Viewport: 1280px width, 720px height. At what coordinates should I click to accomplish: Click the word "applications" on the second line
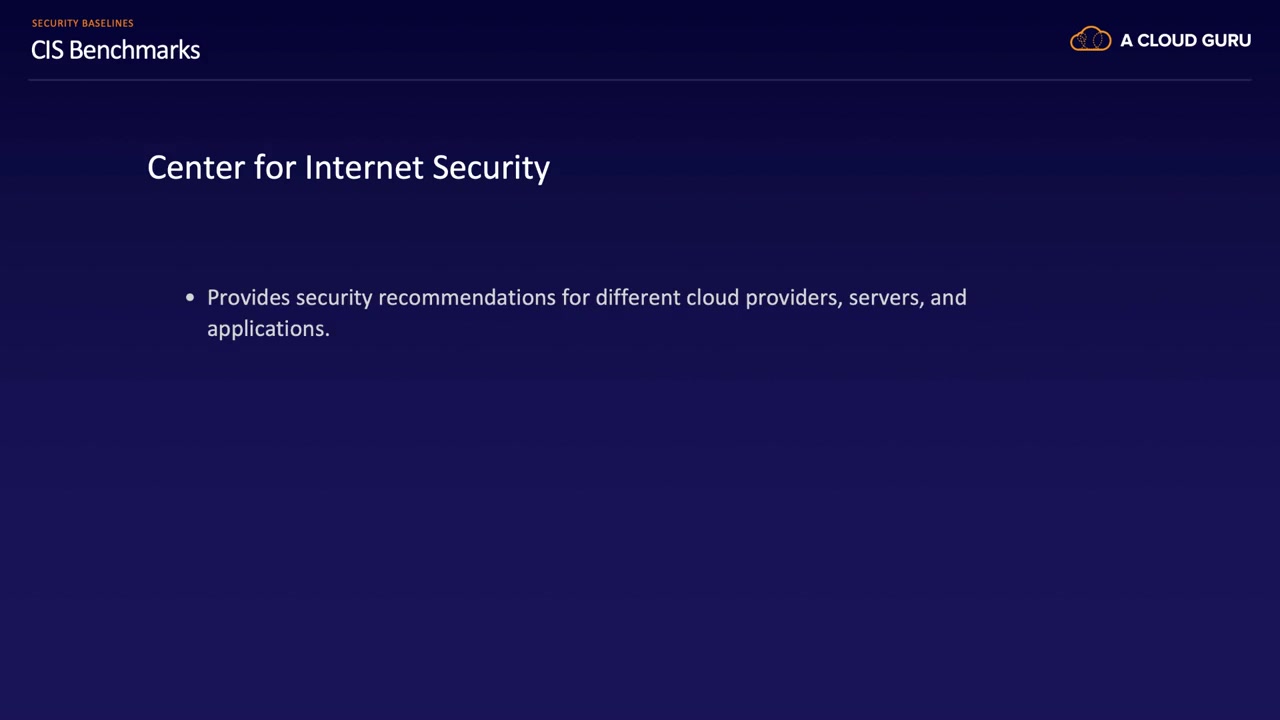point(265,329)
